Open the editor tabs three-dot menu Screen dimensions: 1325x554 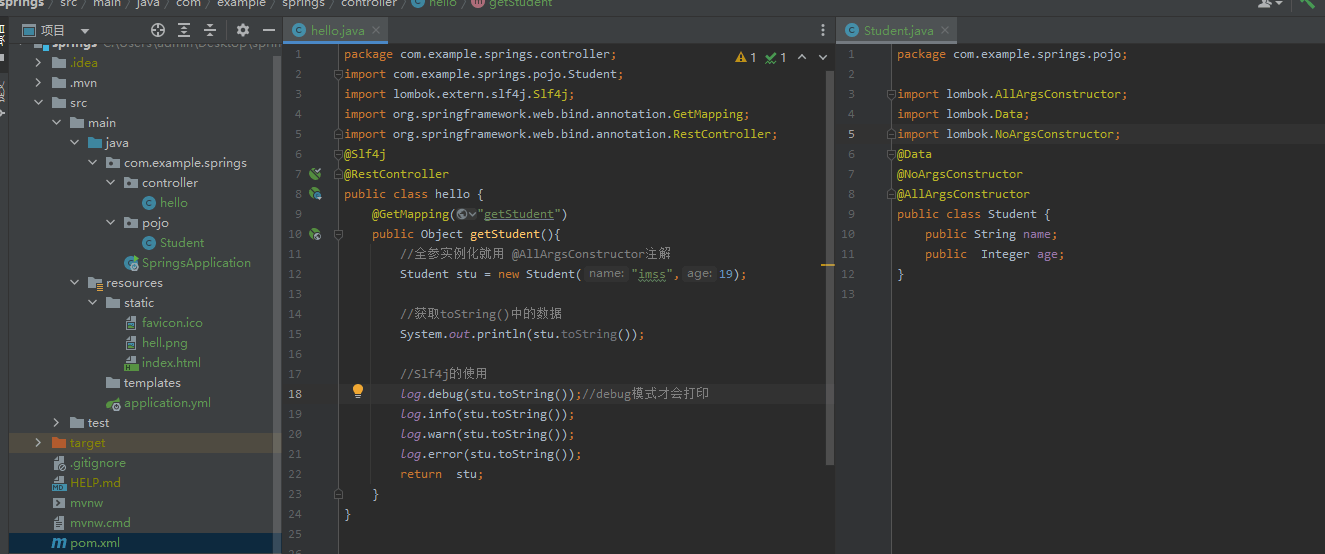(823, 30)
